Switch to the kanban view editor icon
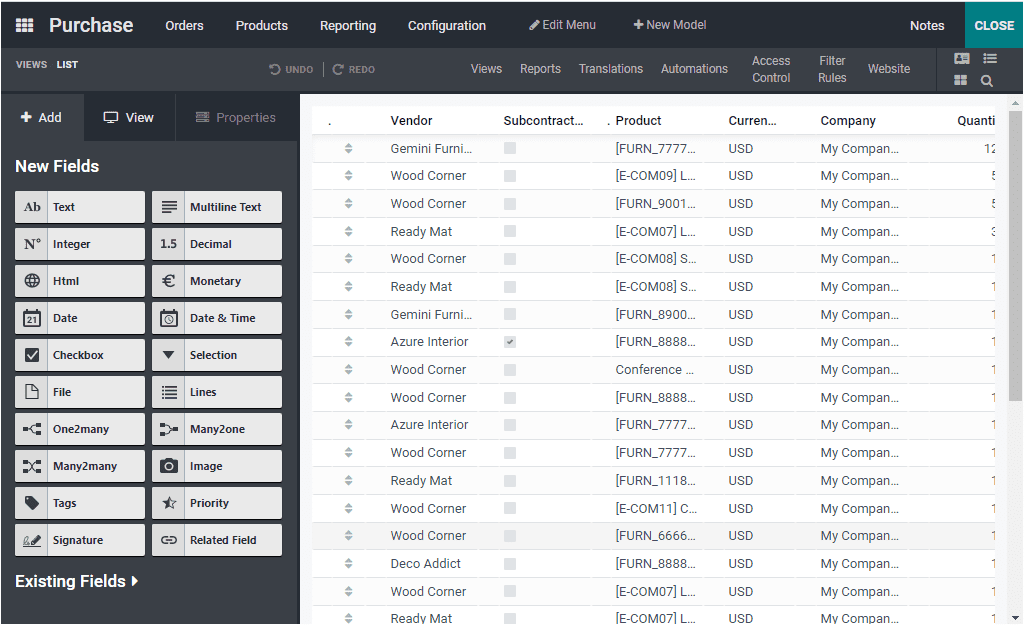Viewport: 1024px width, 625px height. (x=961, y=79)
